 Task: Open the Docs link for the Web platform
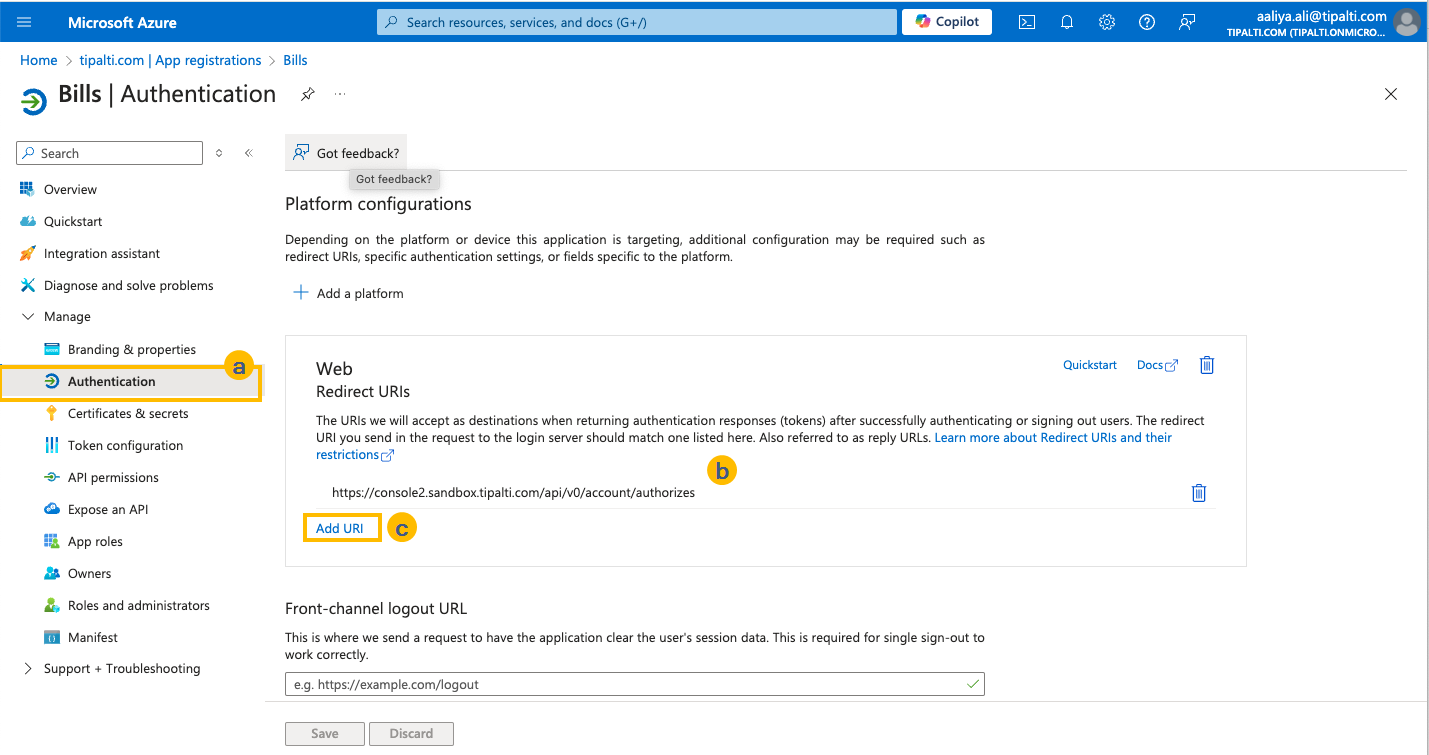click(1150, 364)
